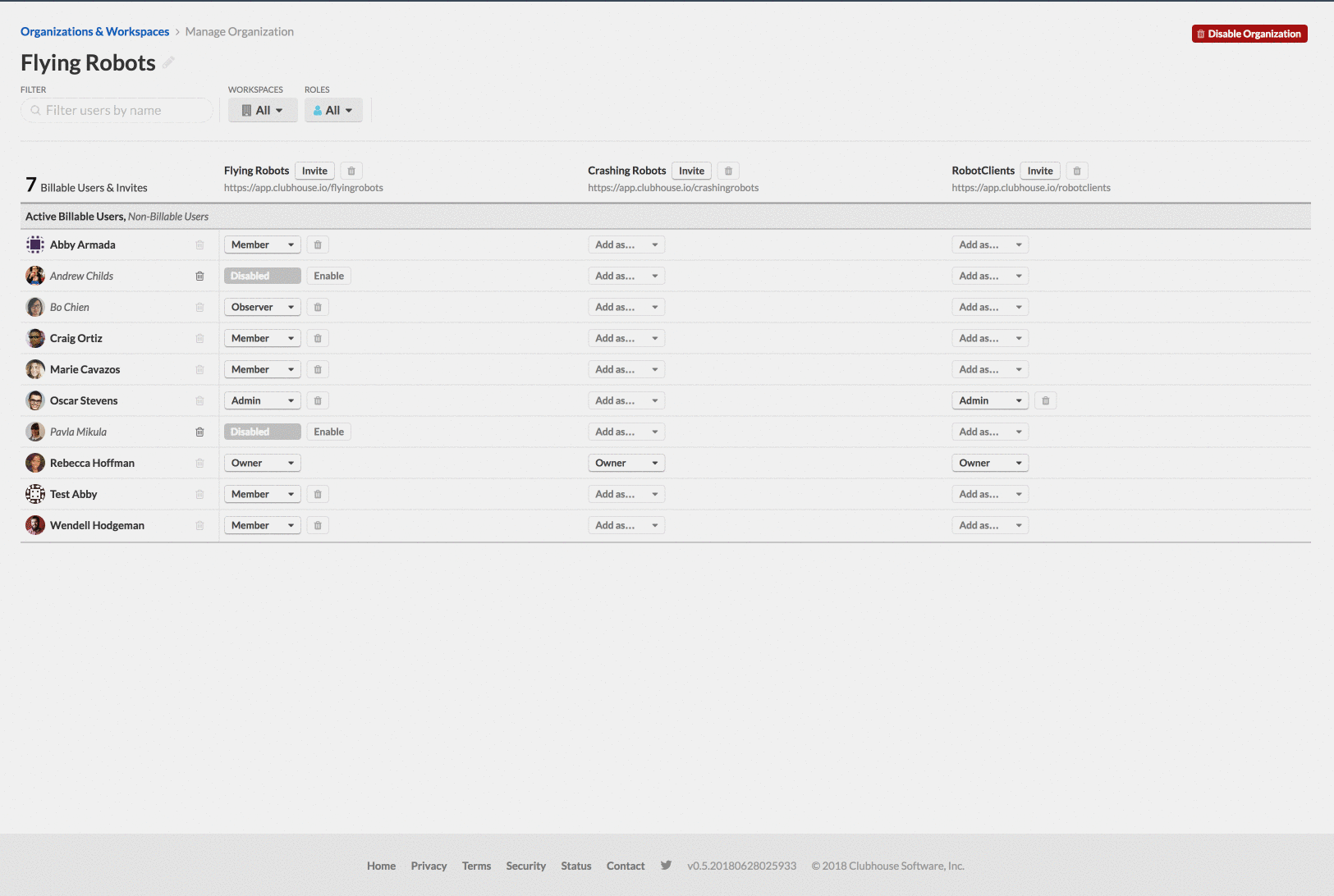Change Bo Chien's Observer role dropdown
1334x896 pixels.
(x=263, y=307)
